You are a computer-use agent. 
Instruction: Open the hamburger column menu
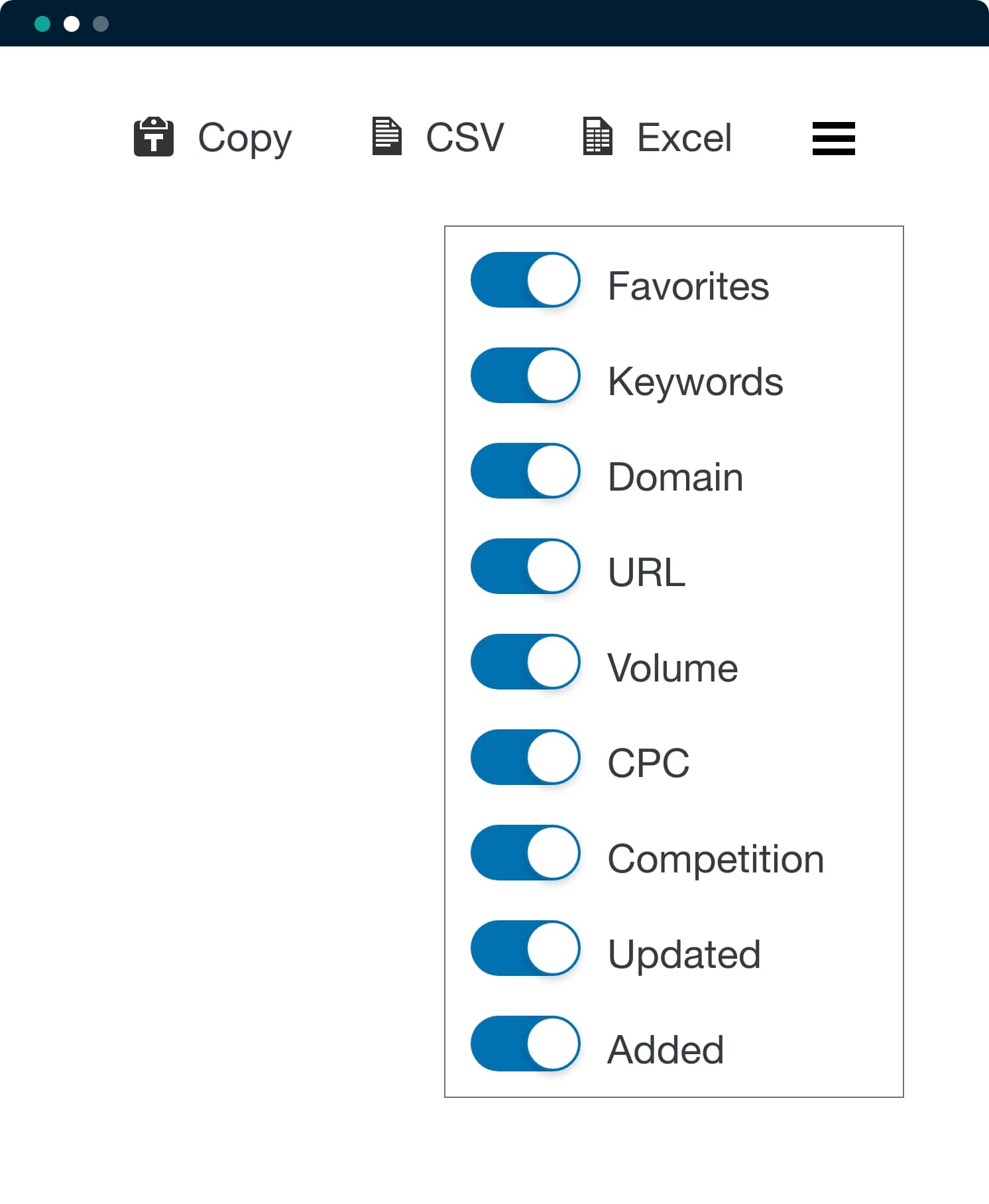(x=834, y=139)
